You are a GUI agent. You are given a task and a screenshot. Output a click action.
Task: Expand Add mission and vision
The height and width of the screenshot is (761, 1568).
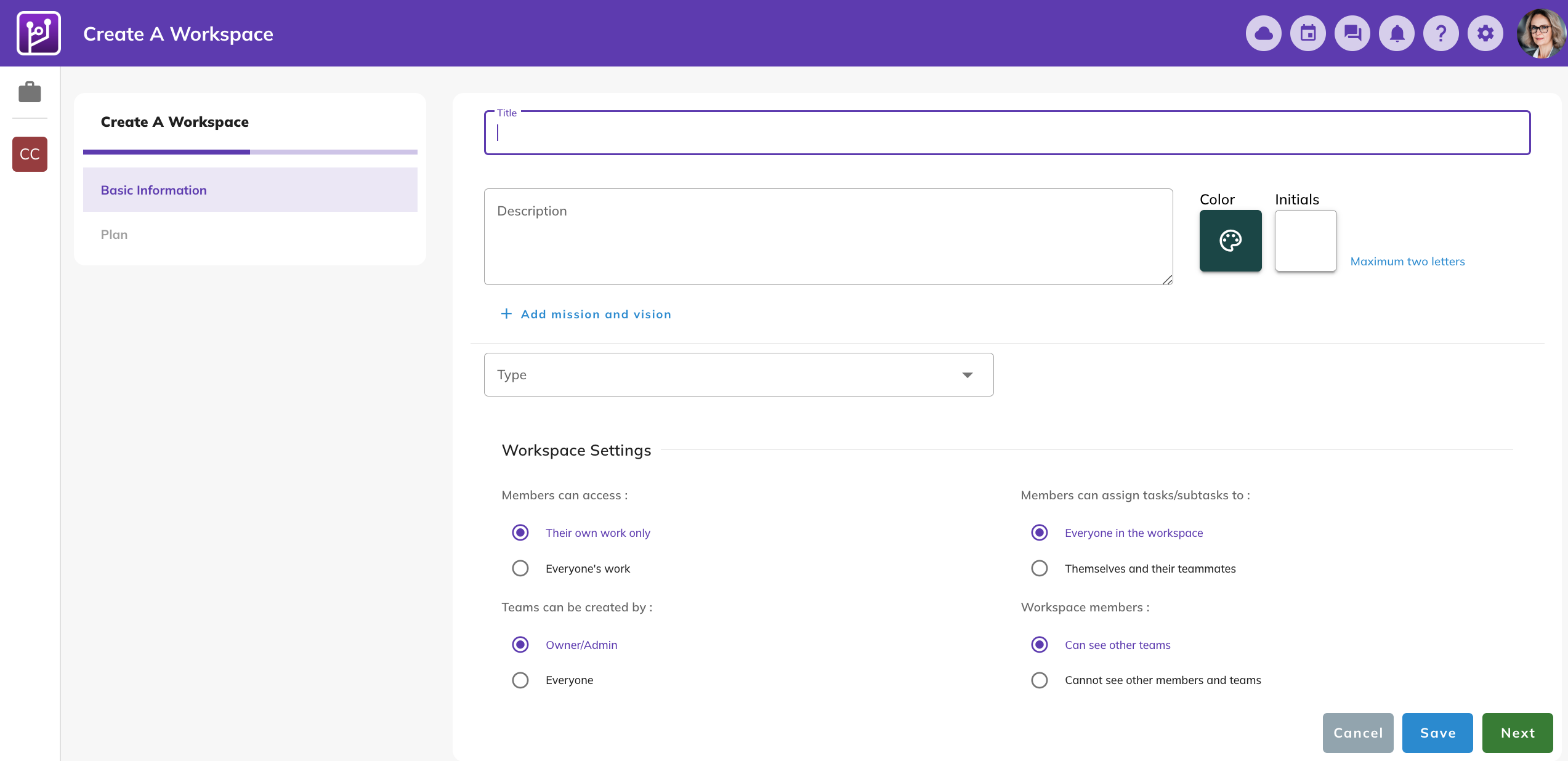(x=586, y=314)
